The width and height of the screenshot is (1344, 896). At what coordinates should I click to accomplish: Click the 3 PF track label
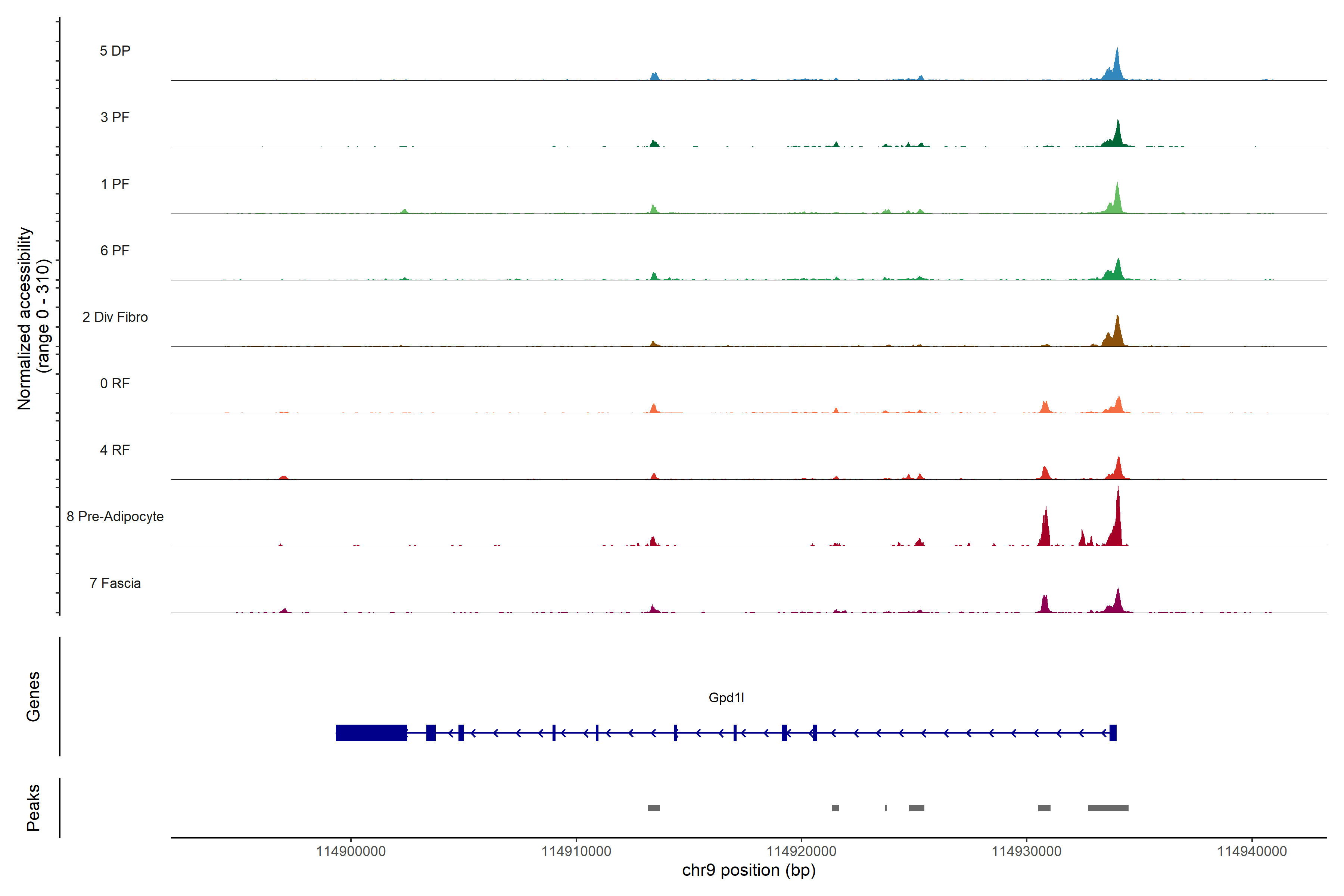coord(115,117)
